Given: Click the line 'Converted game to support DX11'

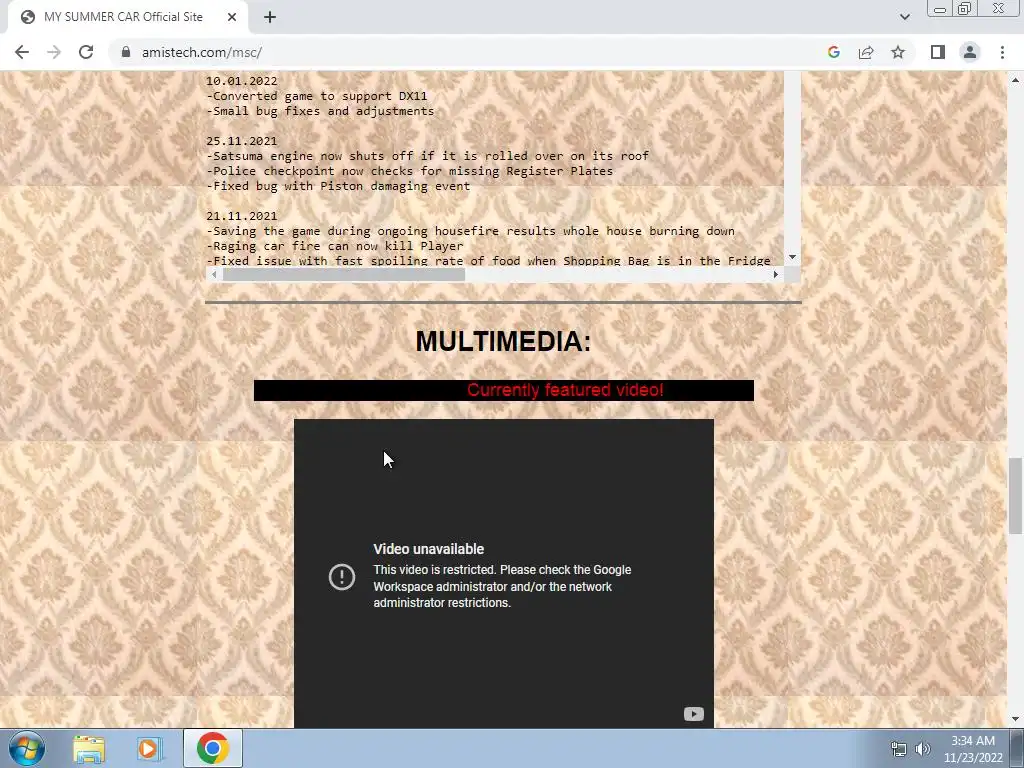Looking at the screenshot, I should pyautogui.click(x=317, y=96).
